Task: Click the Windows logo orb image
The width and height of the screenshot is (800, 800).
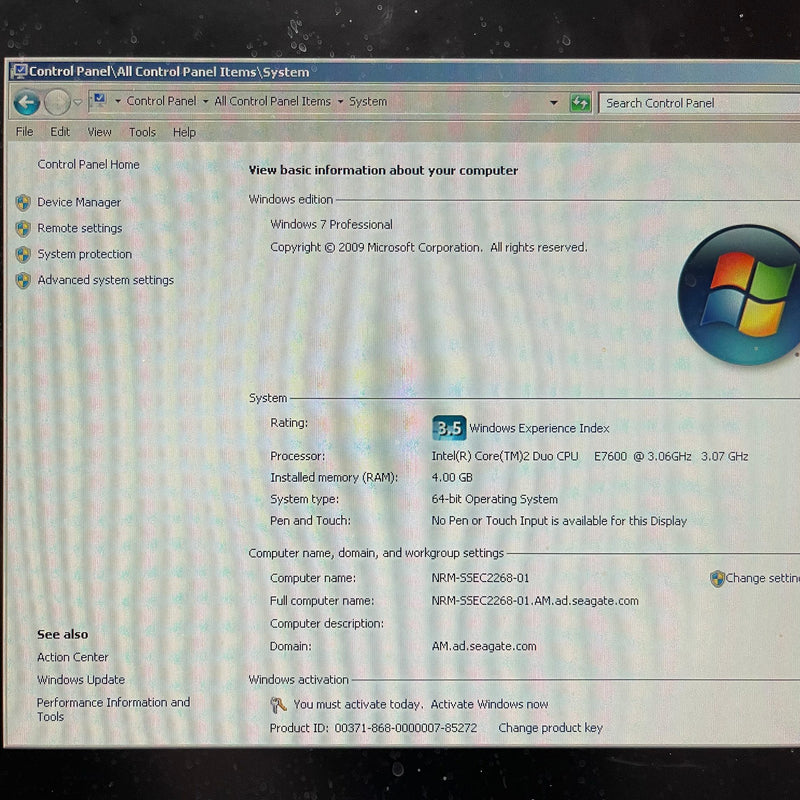Action: pos(739,295)
